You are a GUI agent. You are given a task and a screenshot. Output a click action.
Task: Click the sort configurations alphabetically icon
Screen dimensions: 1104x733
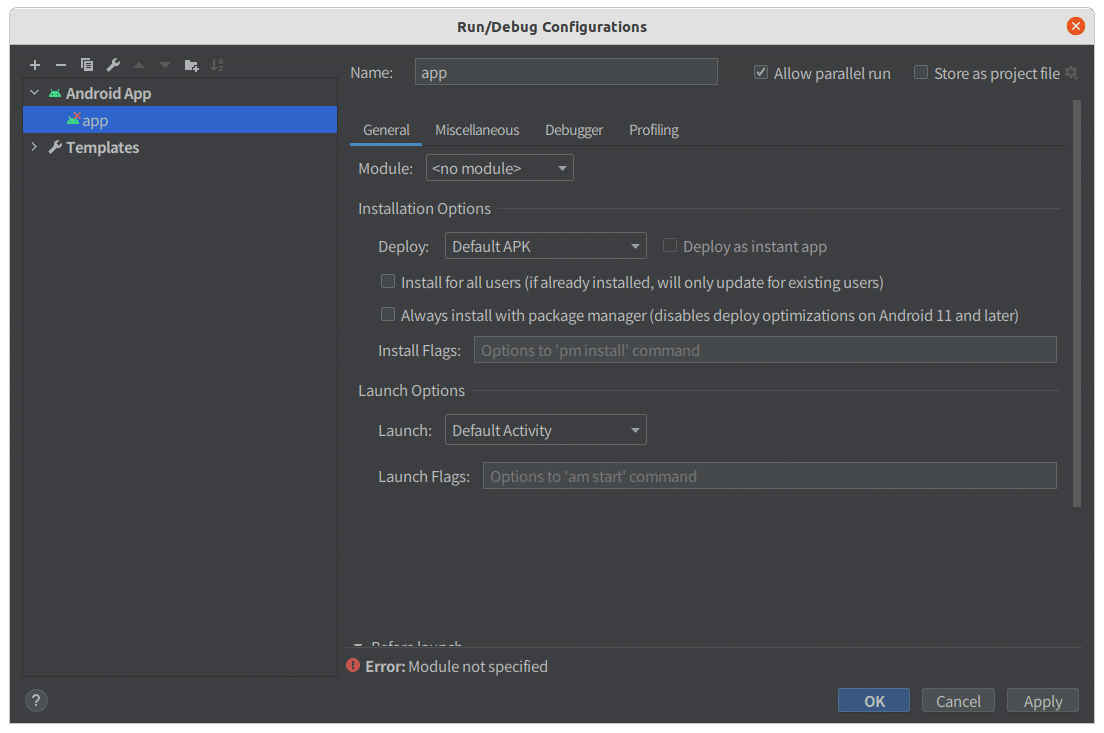click(217, 65)
